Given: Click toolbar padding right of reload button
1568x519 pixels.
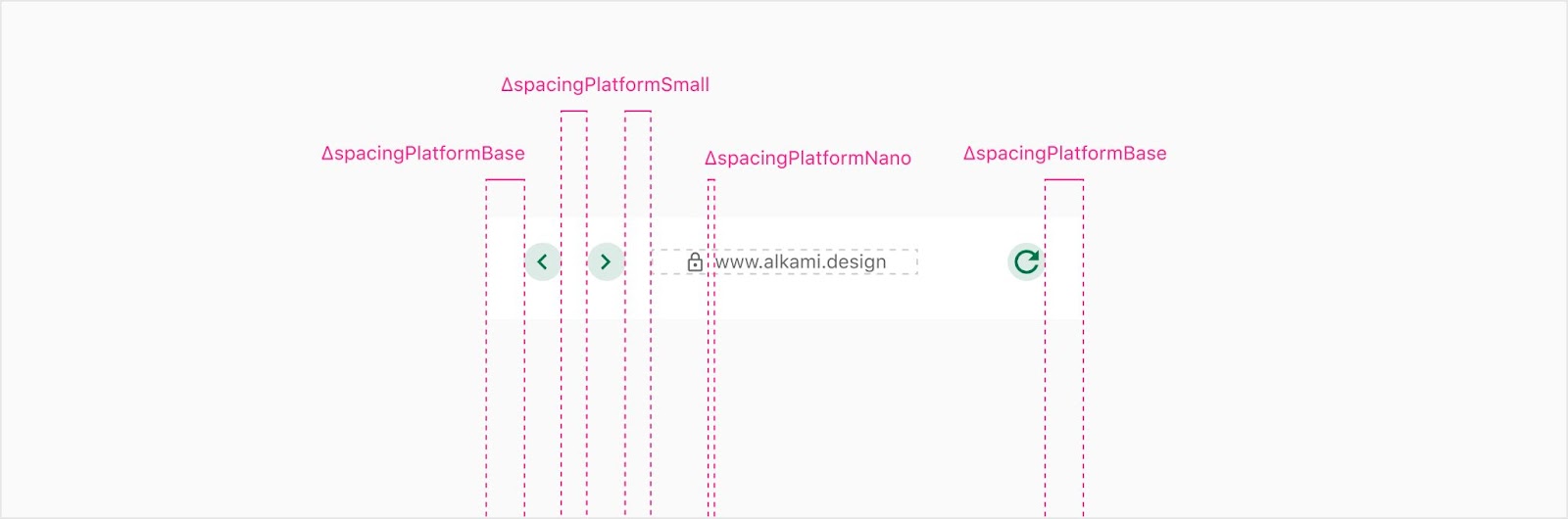Looking at the screenshot, I should pos(1064,261).
